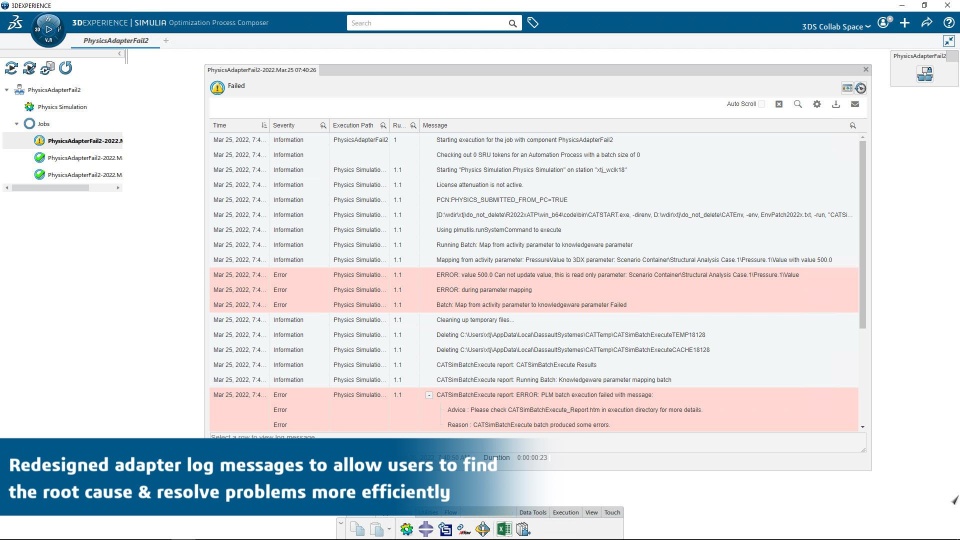Click the expand view icon below the help icon
Image resolution: width=960 pixels, height=540 pixels.
coord(948,41)
